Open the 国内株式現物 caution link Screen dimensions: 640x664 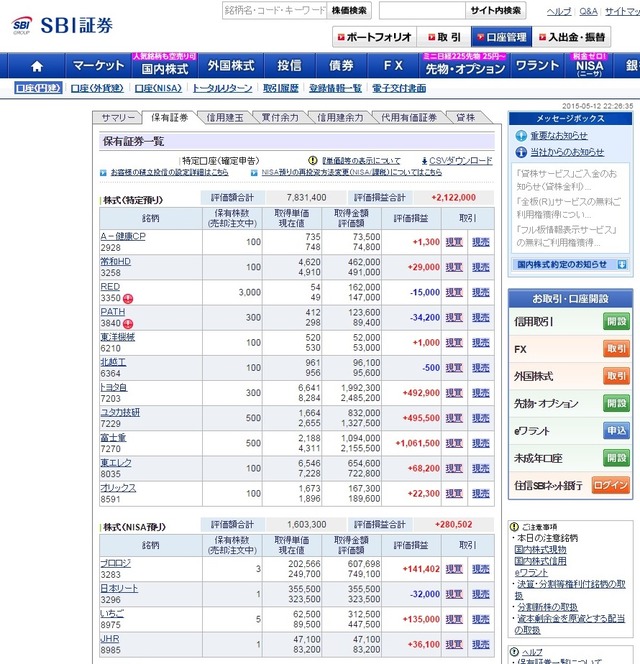(x=540, y=550)
